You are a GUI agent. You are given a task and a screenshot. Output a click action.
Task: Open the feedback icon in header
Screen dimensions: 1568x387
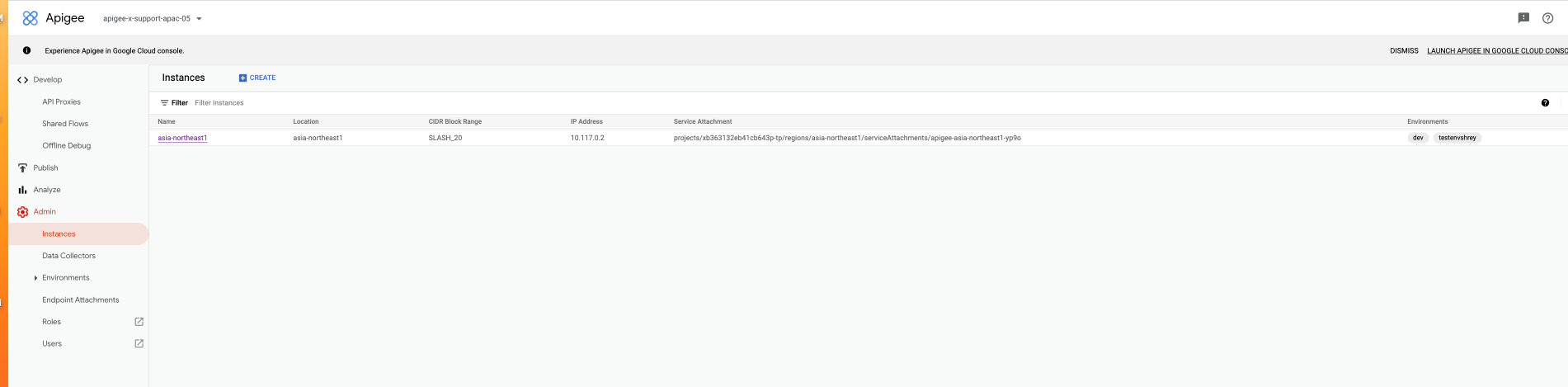1523,18
